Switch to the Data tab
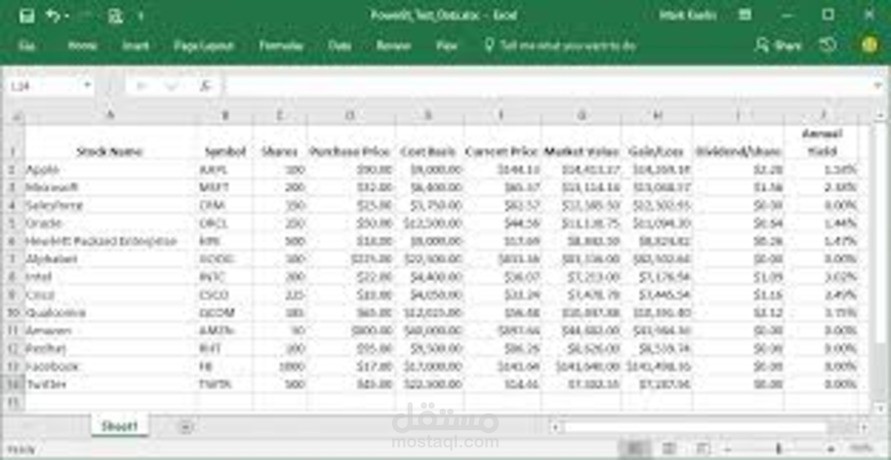The image size is (891, 460). (x=339, y=46)
